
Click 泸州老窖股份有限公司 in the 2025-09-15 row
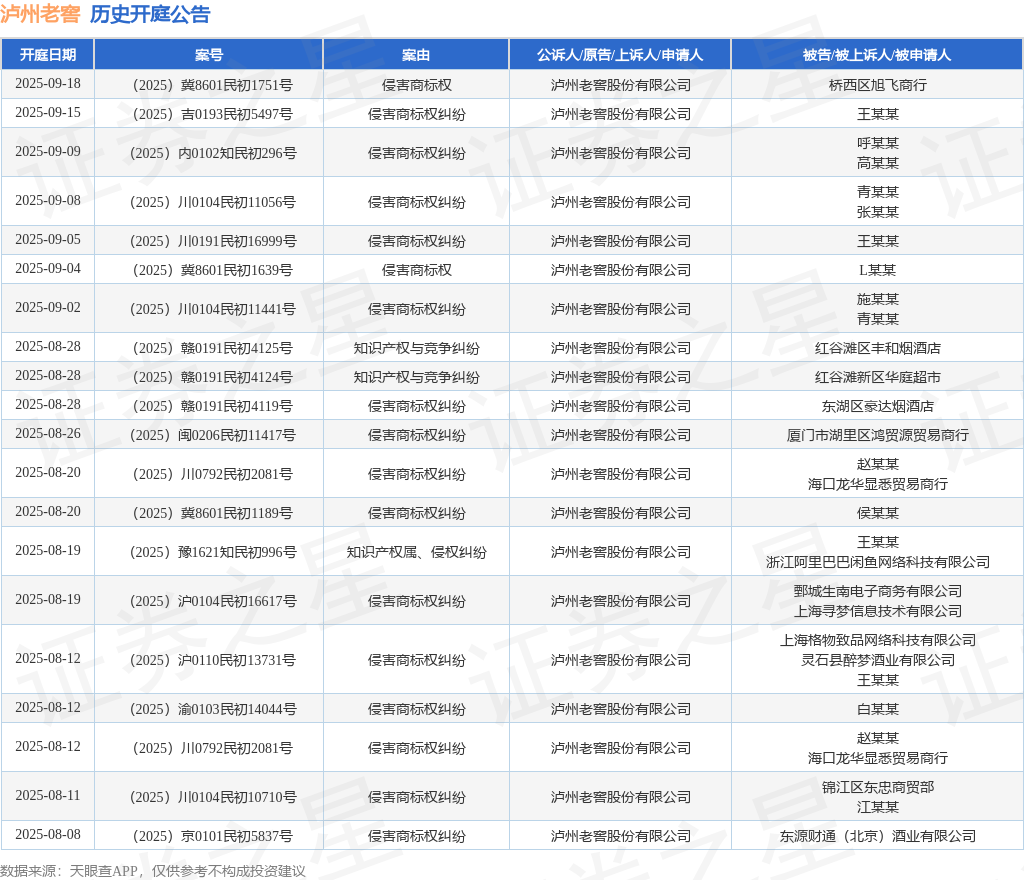click(620, 114)
